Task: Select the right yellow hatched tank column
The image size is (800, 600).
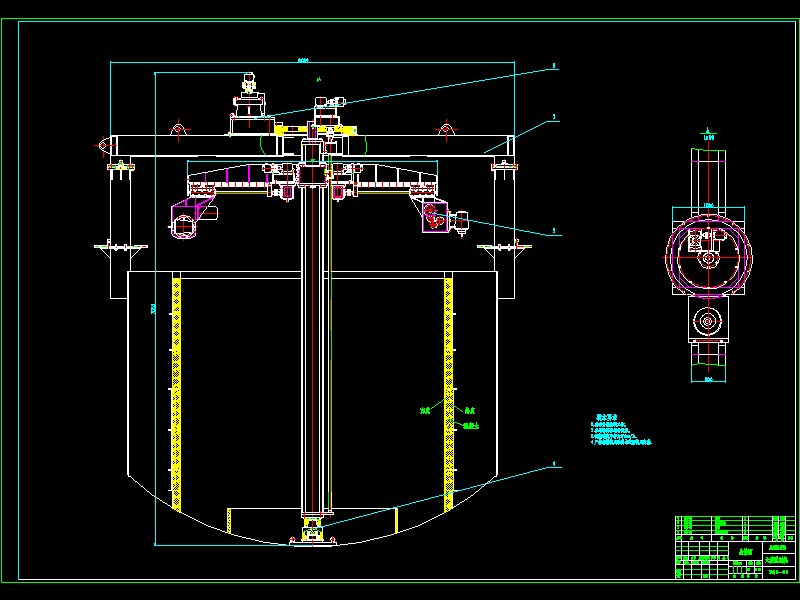Action: point(448,394)
